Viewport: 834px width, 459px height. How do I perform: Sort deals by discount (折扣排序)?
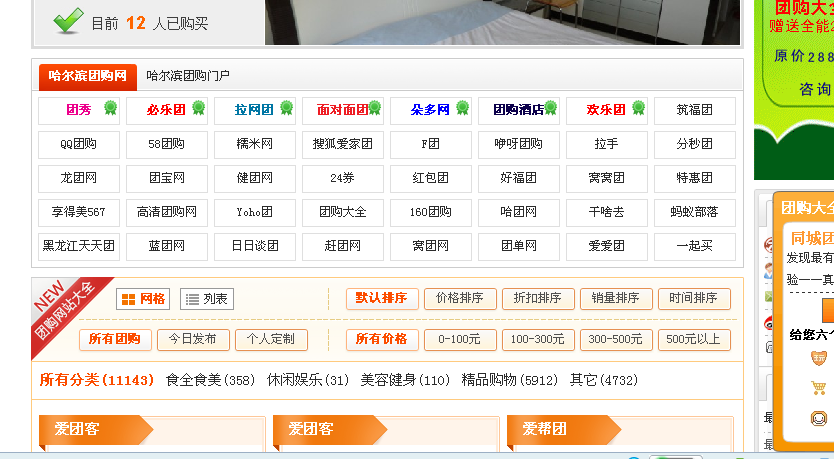(538, 298)
